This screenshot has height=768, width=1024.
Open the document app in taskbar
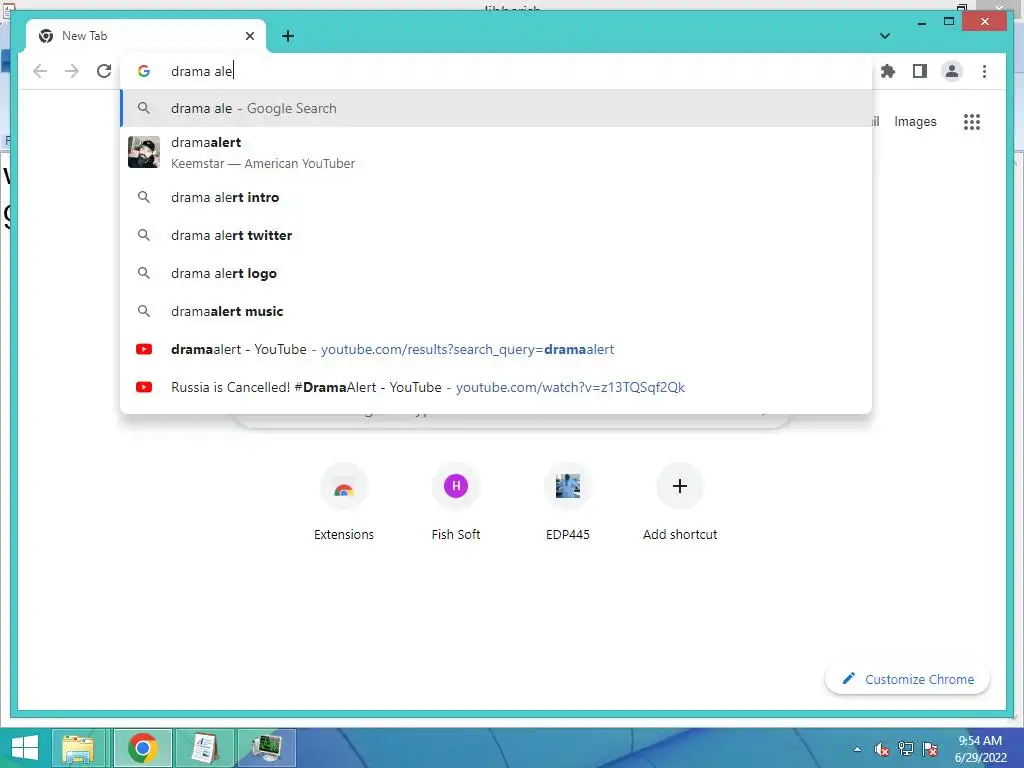pos(204,748)
